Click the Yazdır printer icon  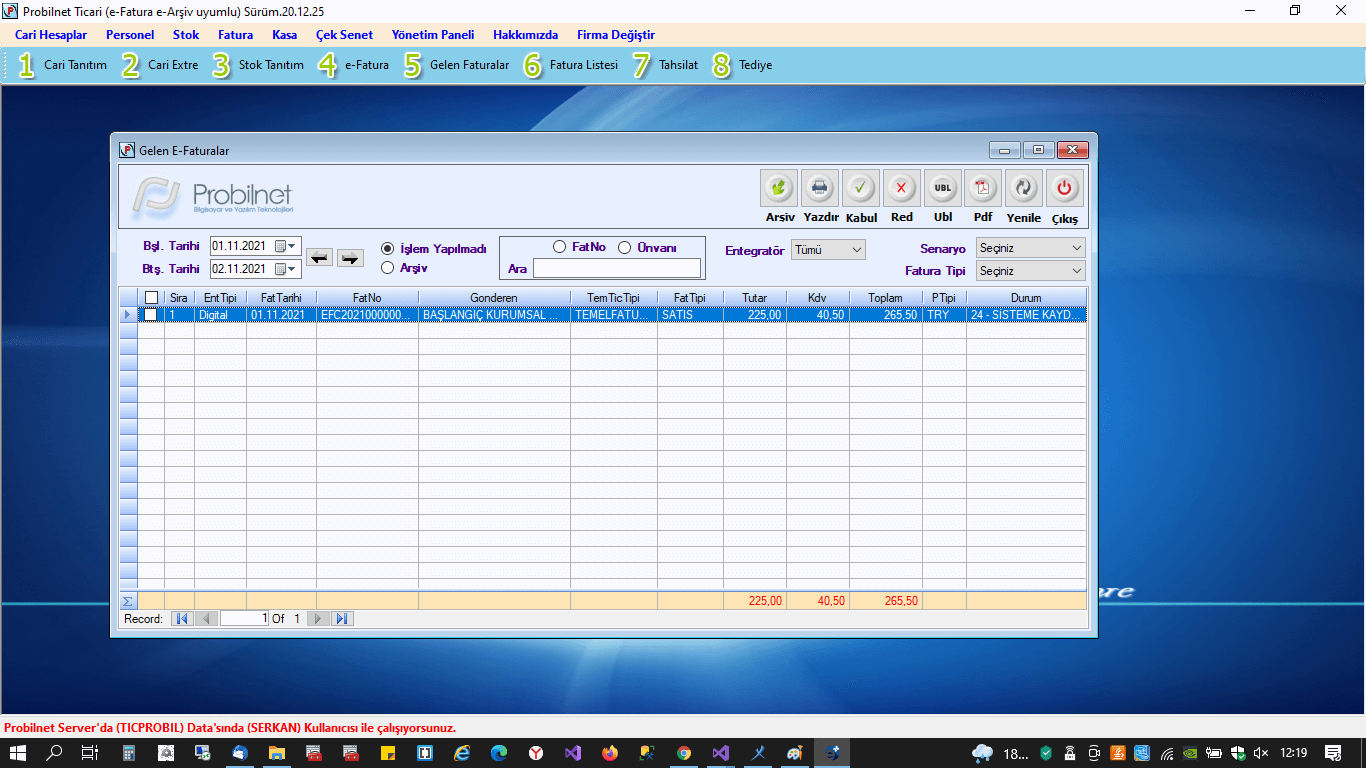(820, 188)
